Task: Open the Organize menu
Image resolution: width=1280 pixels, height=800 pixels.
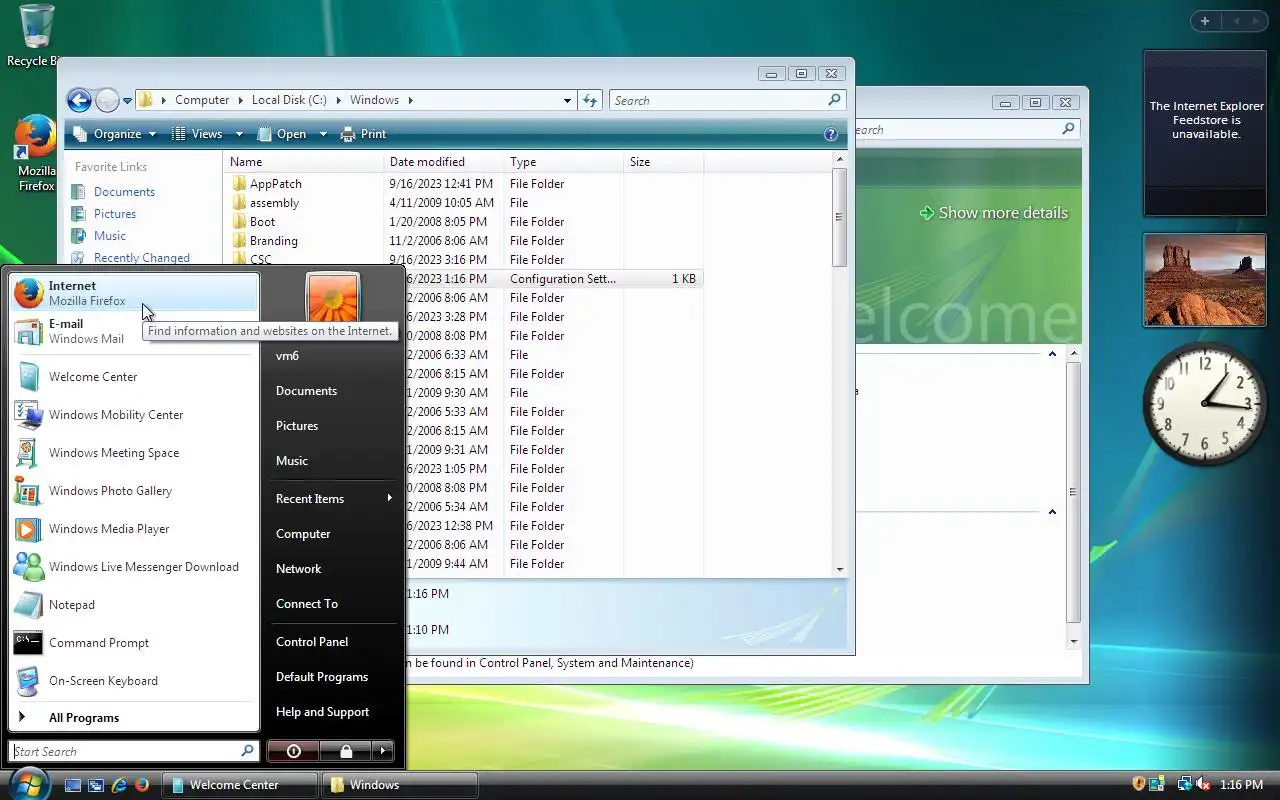Action: 116,134
